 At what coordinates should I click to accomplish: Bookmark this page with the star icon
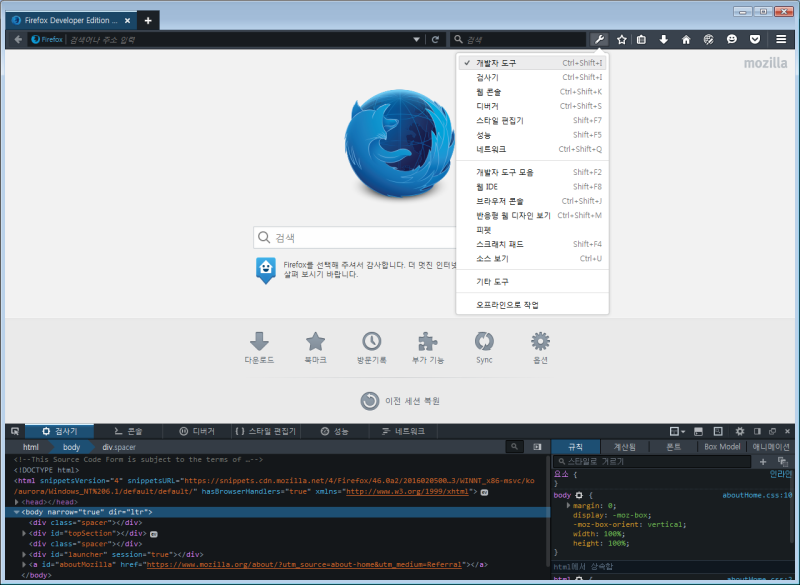coord(621,39)
